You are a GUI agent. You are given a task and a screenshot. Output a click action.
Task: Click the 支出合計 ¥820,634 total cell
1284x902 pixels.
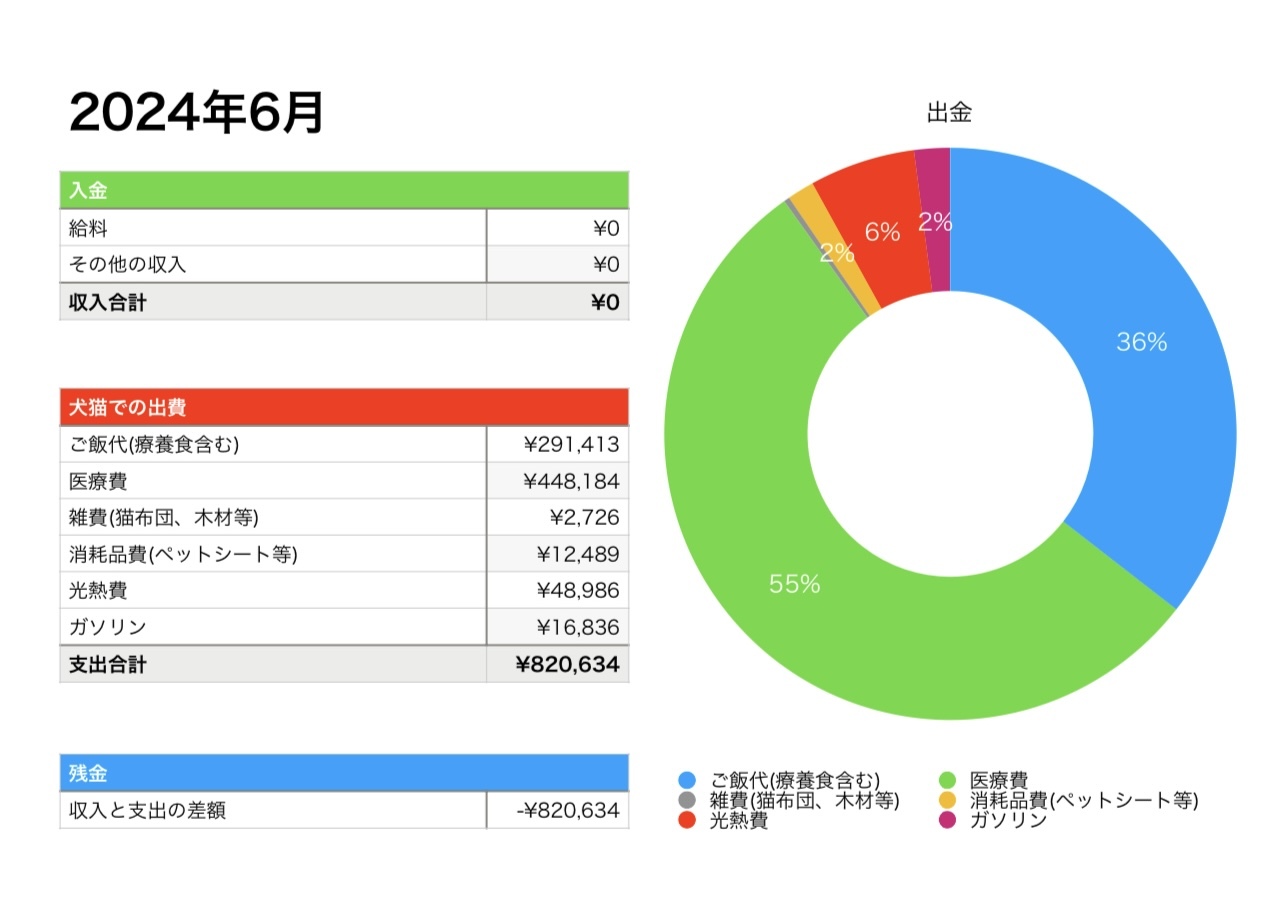558,664
